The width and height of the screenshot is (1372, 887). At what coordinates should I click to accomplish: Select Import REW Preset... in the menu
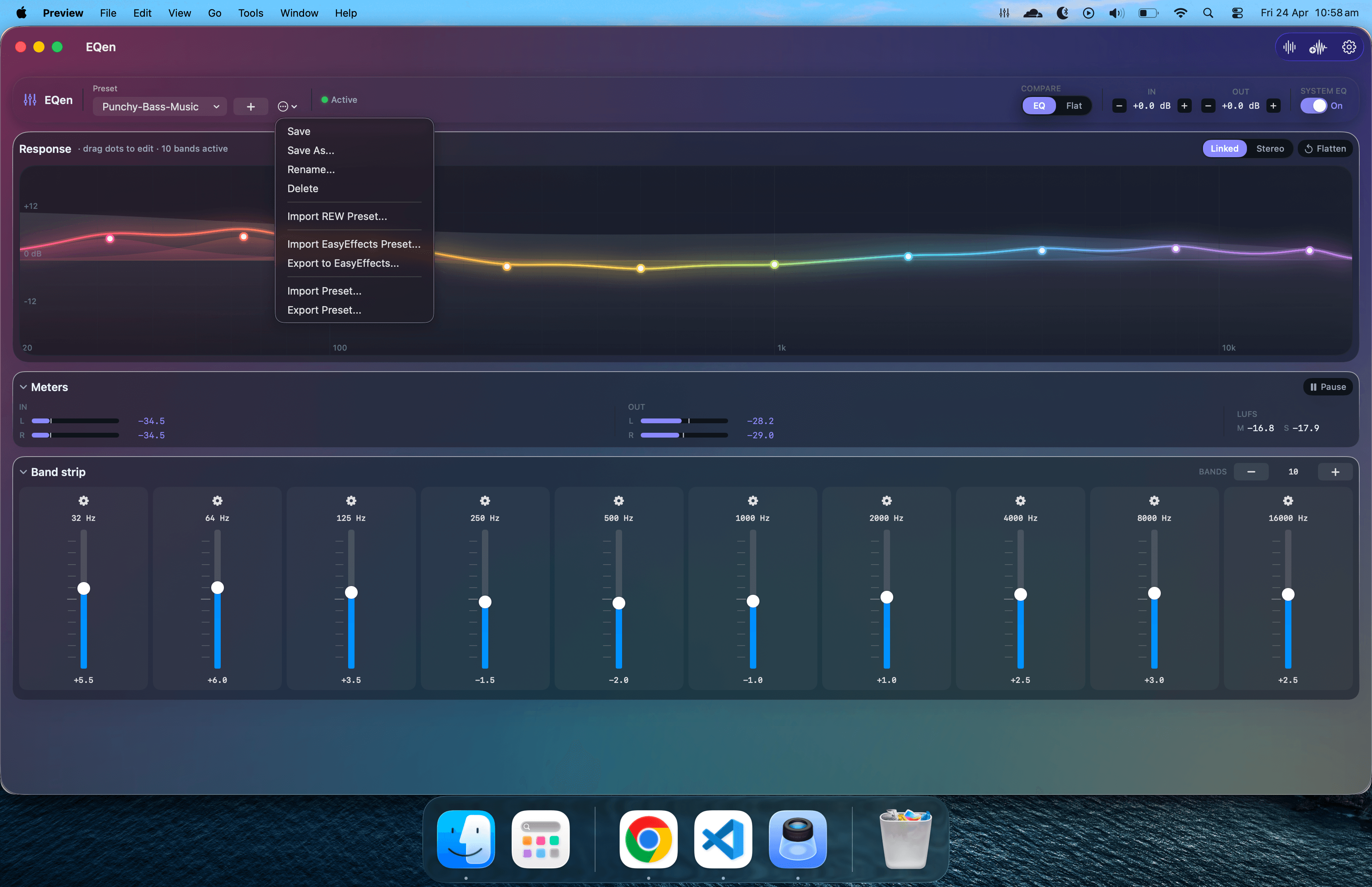337,216
